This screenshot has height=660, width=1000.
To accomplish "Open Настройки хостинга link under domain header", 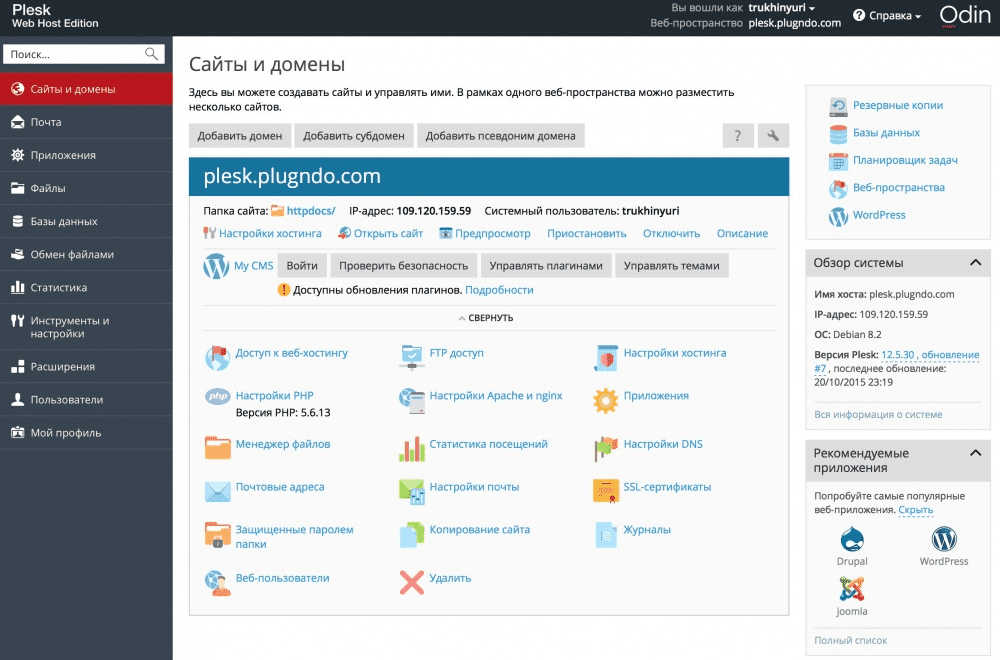I will (x=270, y=233).
